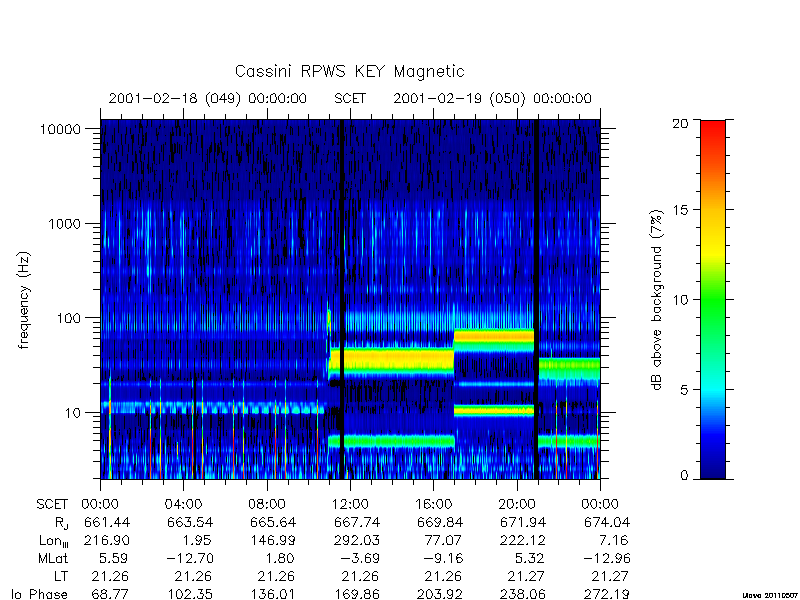800x600 pixels.
Task: Click the color bar value 15
Action: pyautogui.click(x=680, y=210)
